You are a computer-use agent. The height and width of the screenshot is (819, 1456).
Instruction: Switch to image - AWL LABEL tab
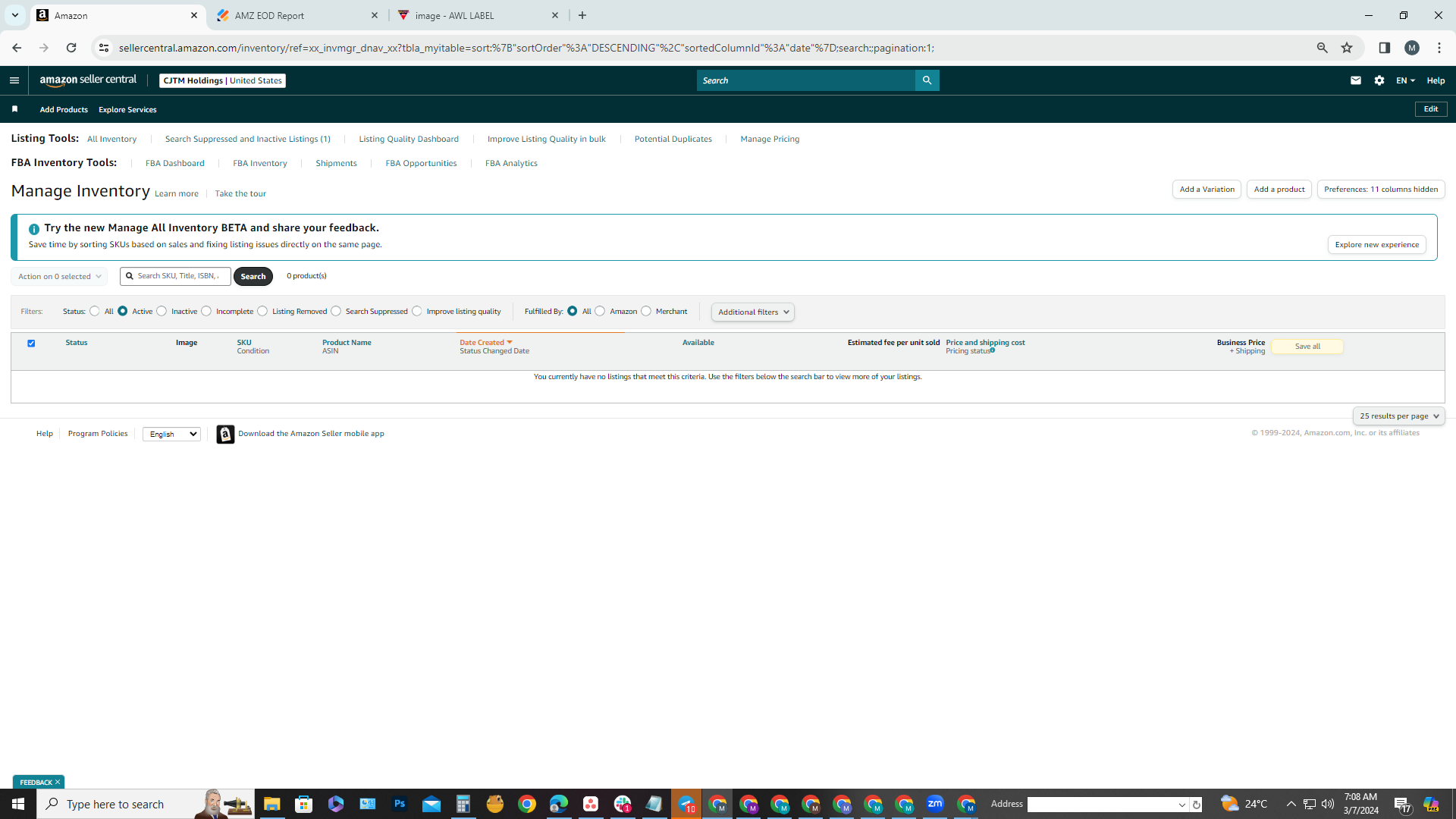click(478, 15)
